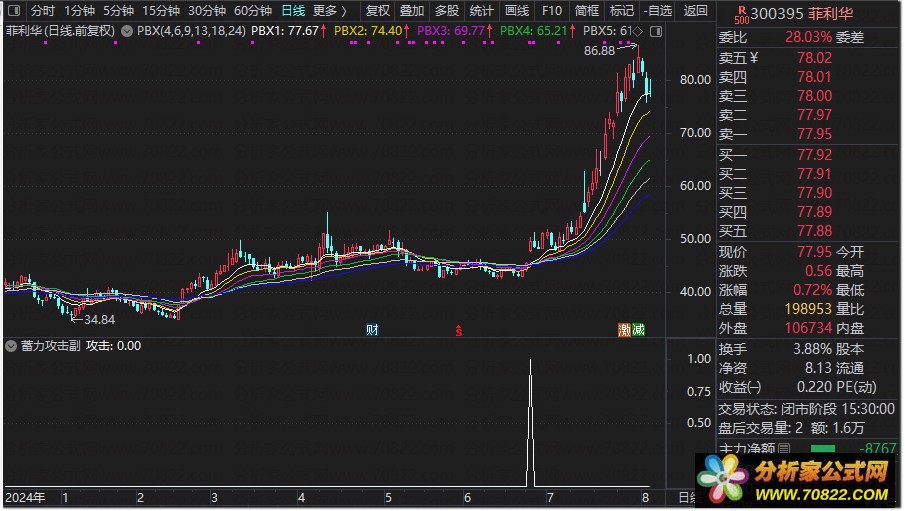Remove stock via -自选 button

point(658,10)
